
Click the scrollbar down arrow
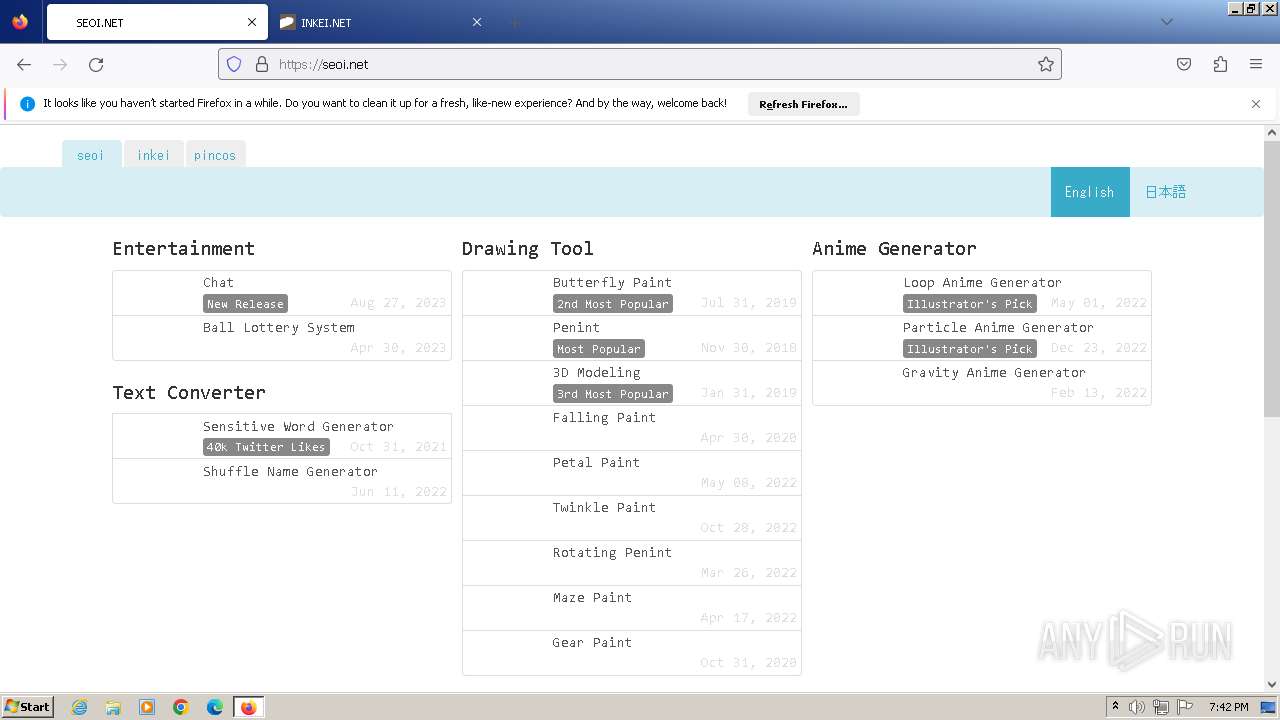tap(1272, 684)
